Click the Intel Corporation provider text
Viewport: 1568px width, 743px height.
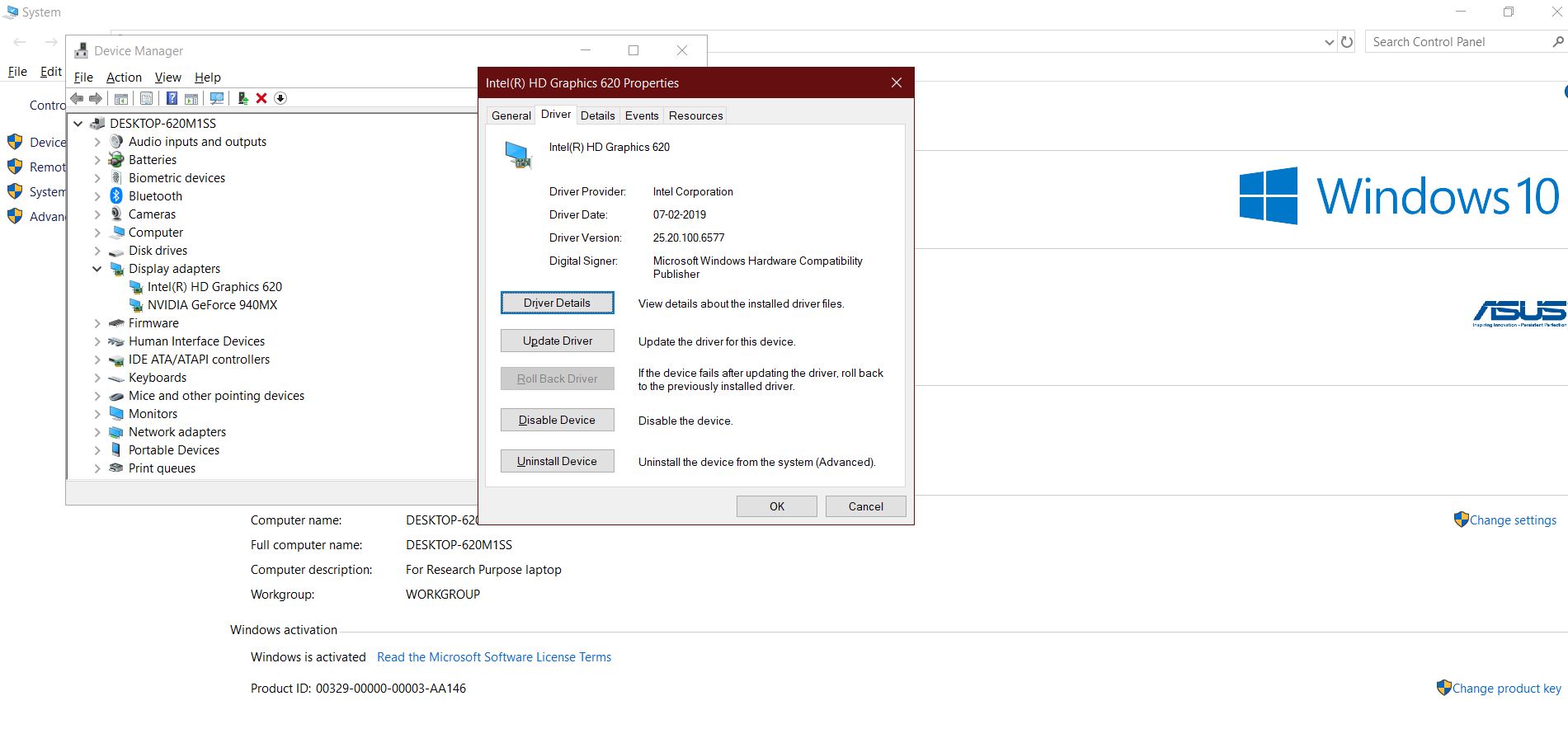coord(693,191)
